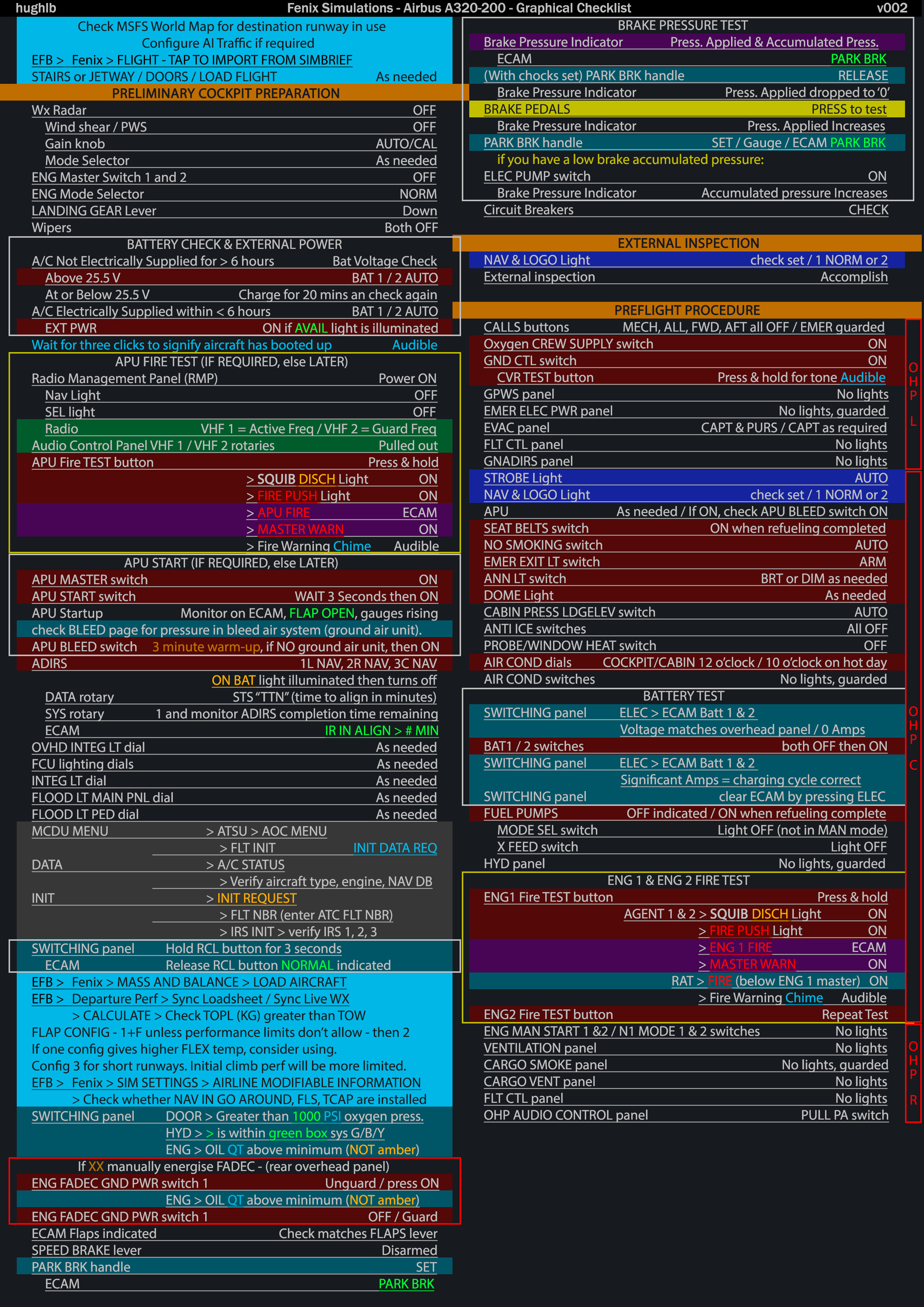The height and width of the screenshot is (1307, 924).
Task: Click the BAT1 / 2 switches row
Action: pos(687,746)
